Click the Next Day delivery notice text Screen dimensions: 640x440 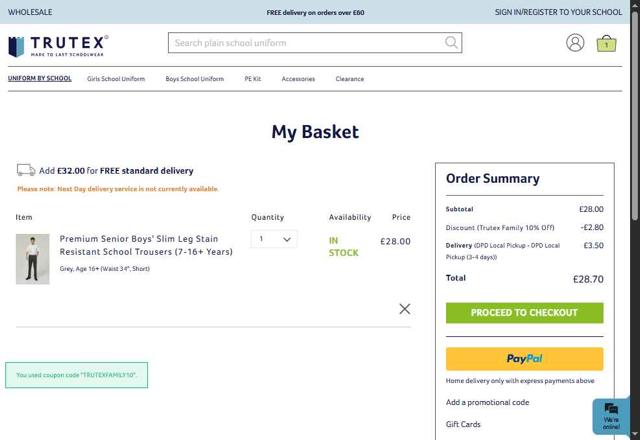point(118,189)
